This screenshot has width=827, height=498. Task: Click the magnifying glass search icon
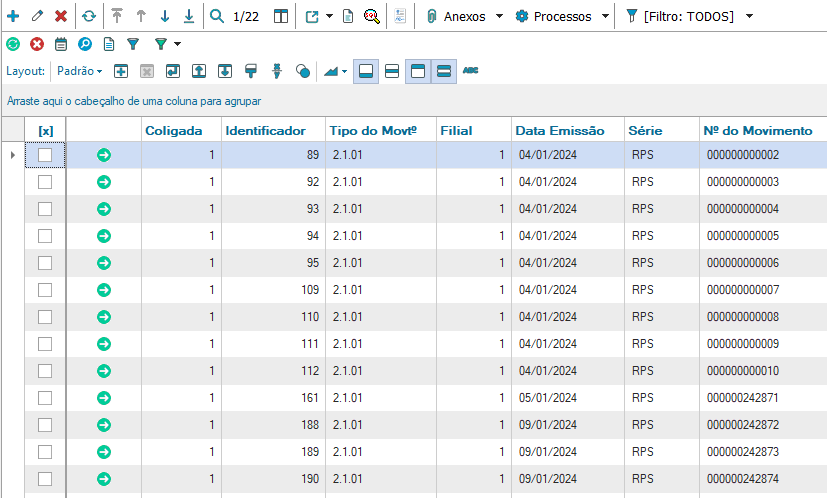[217, 17]
